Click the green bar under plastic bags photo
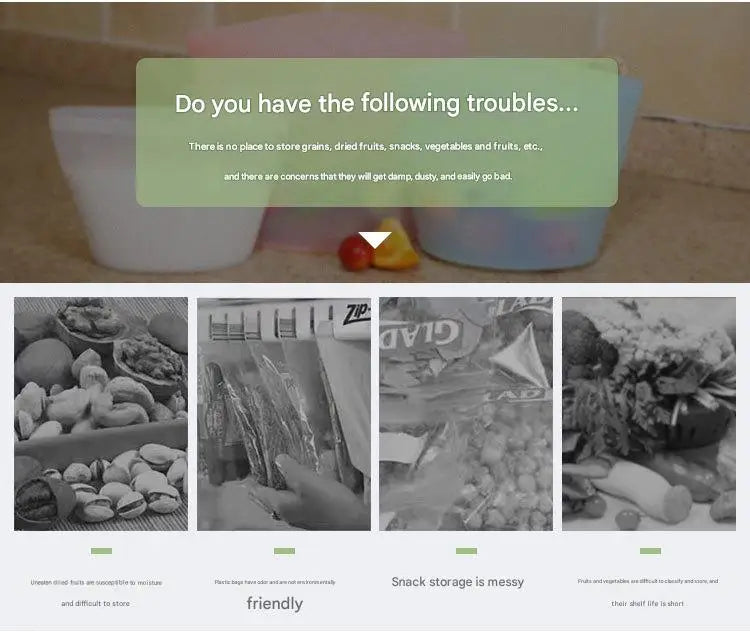Image resolution: width=750 pixels, height=634 pixels. pyautogui.click(x=284, y=551)
